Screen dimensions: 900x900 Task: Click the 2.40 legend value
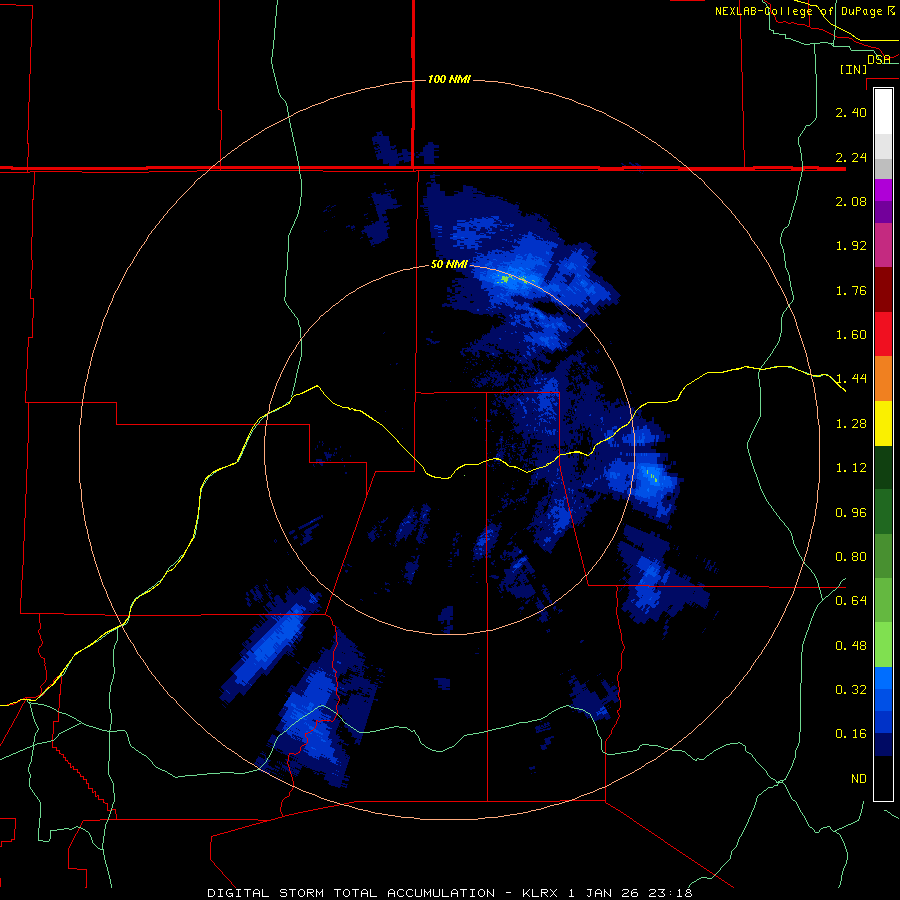point(851,112)
